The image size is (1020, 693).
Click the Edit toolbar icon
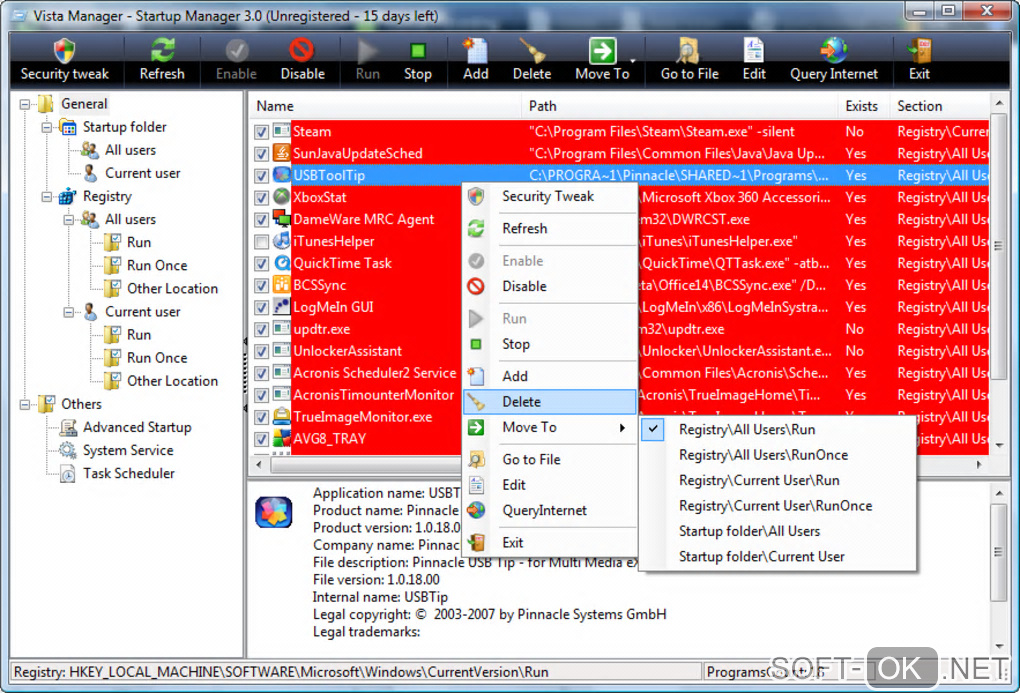(x=754, y=50)
